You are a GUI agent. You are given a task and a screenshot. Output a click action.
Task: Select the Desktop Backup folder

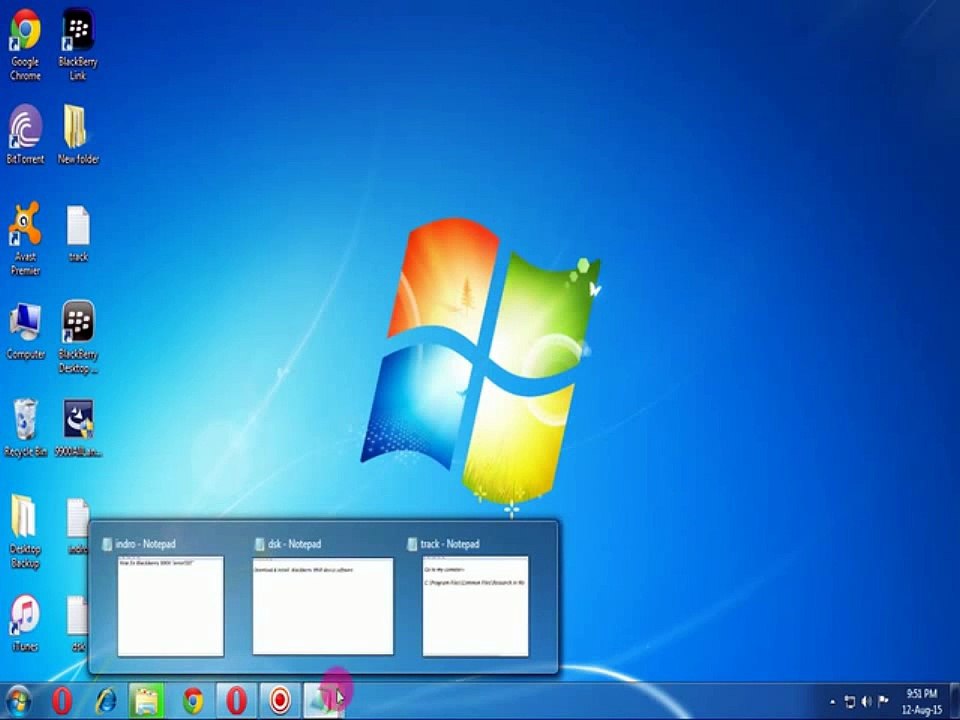pos(25,531)
